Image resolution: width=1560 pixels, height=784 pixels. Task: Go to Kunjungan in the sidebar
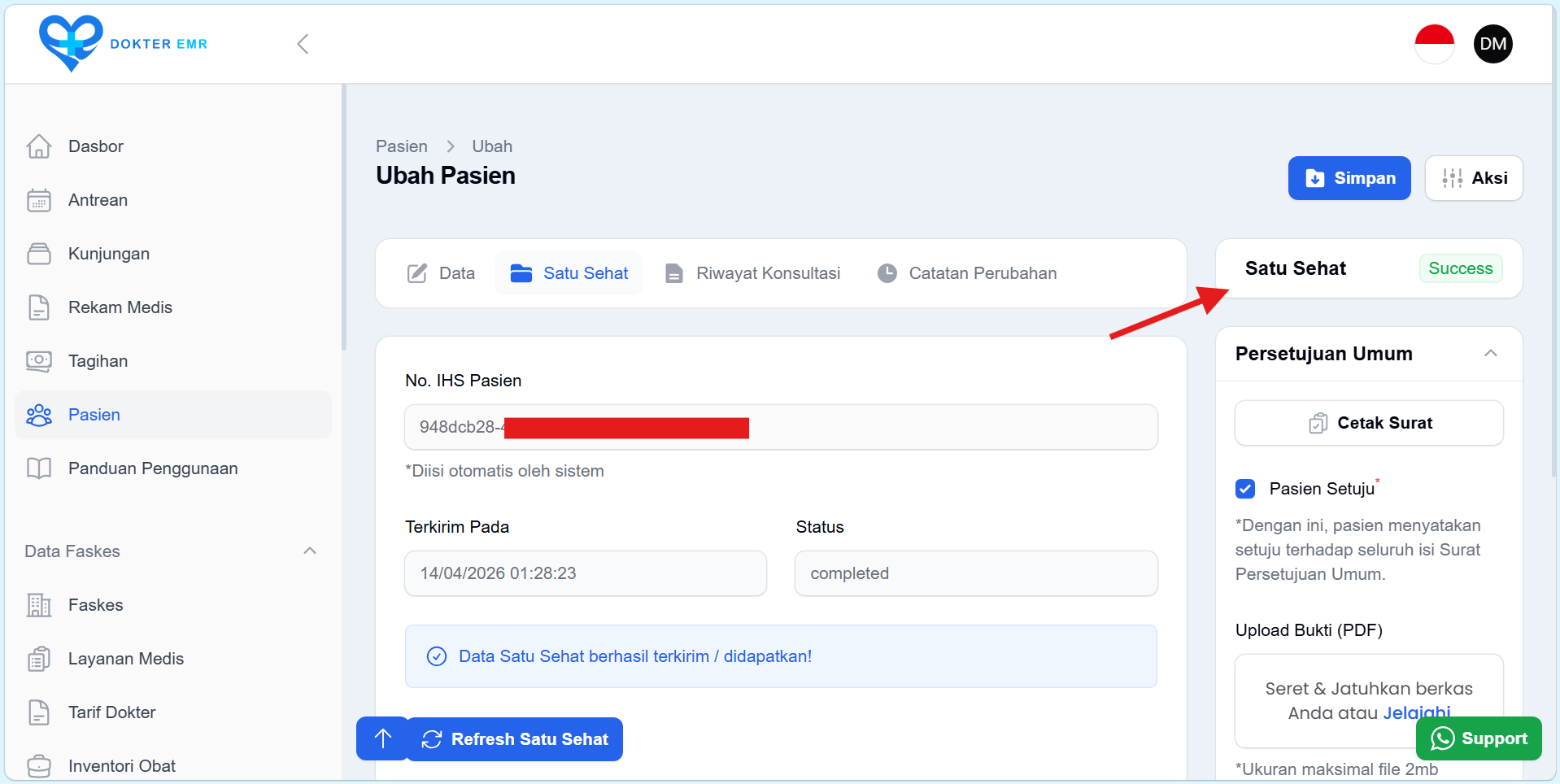[173, 254]
